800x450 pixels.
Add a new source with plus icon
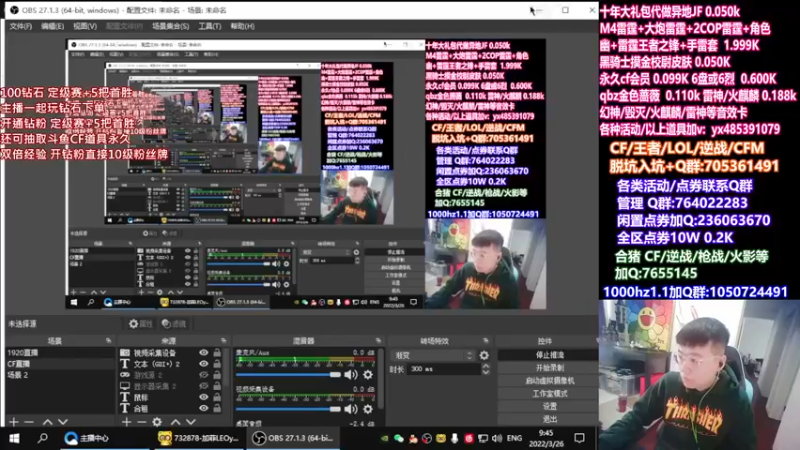(127, 421)
